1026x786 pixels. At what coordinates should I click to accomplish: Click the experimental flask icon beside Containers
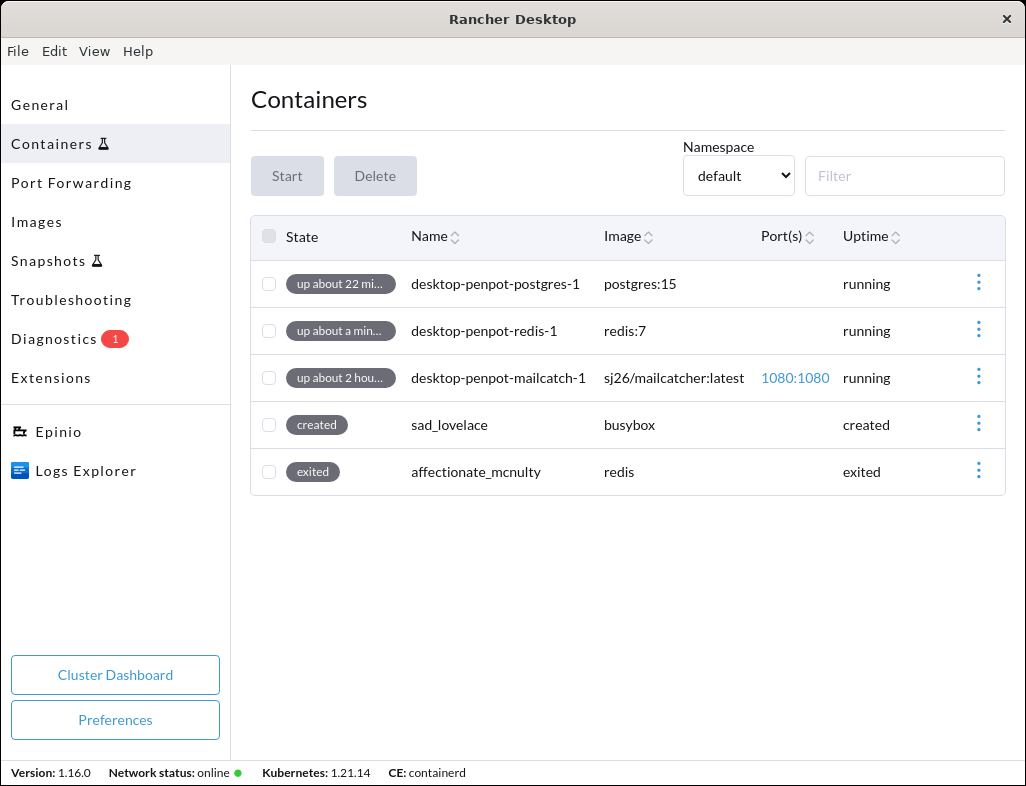[103, 143]
